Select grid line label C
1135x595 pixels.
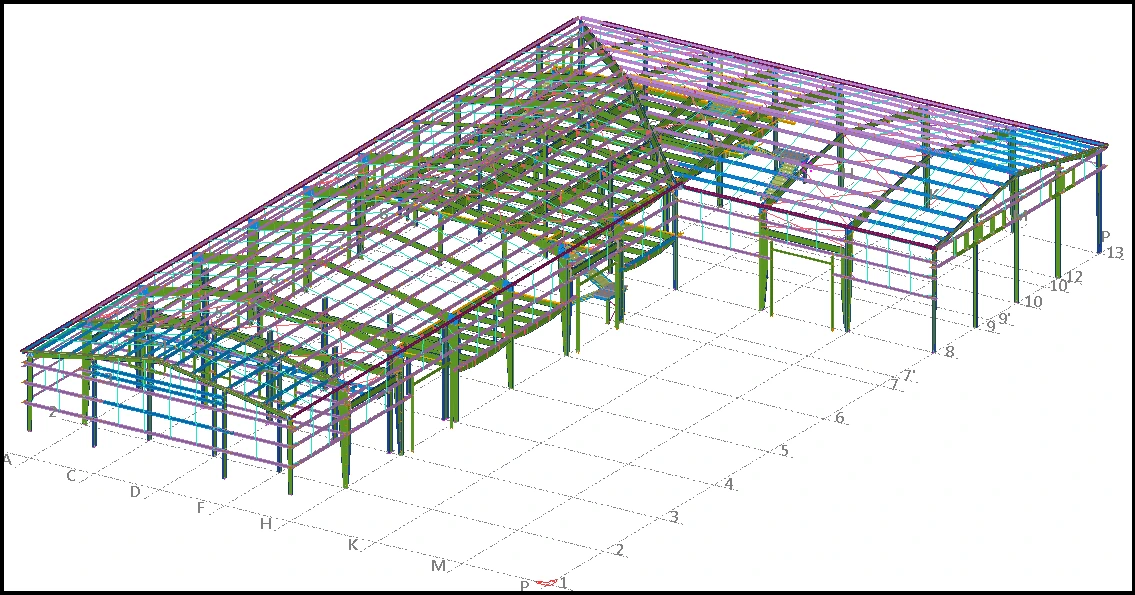(x=71, y=476)
